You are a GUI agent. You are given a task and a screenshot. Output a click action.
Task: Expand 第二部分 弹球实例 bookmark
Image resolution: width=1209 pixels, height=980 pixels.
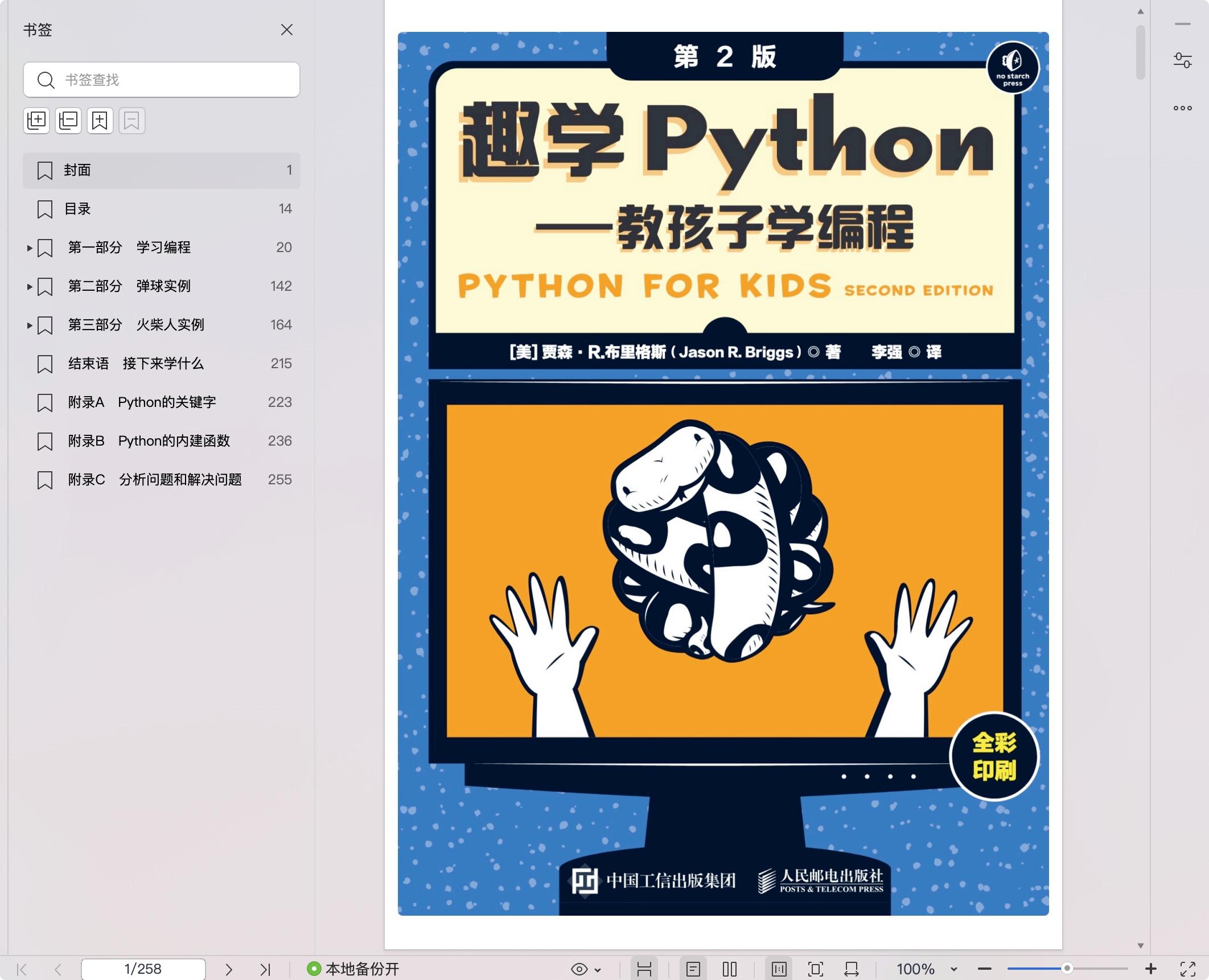point(30,287)
